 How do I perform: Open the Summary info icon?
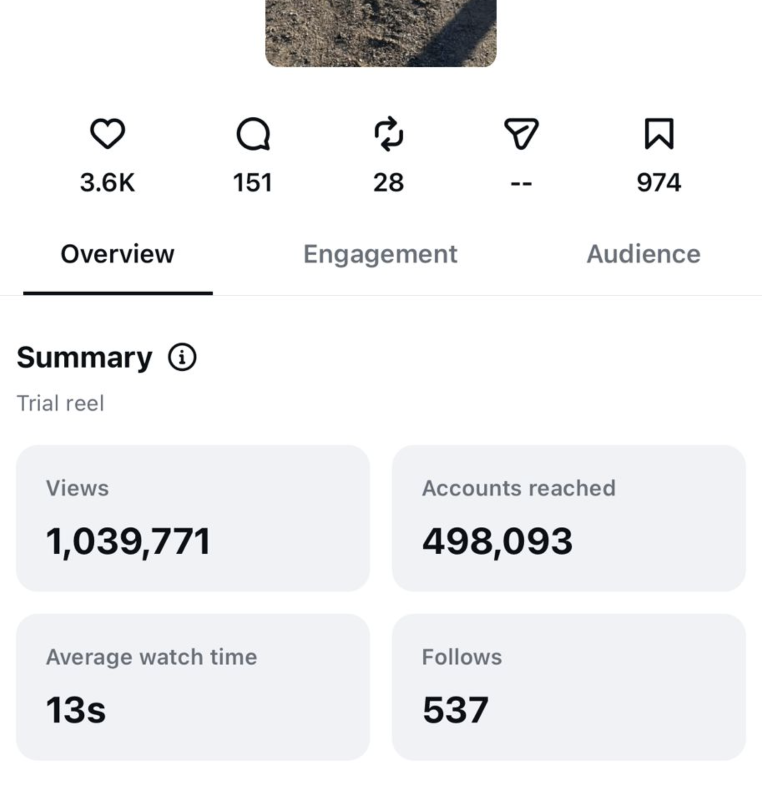pyautogui.click(x=182, y=357)
